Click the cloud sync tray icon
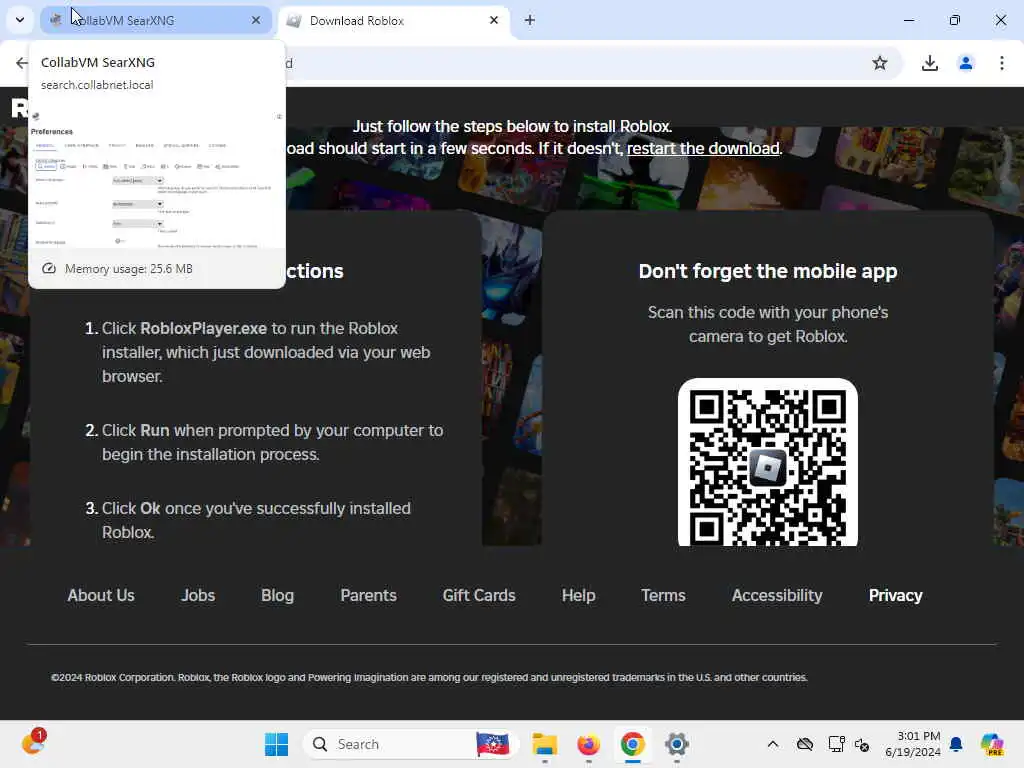Image resolution: width=1024 pixels, height=768 pixels. coord(805,744)
